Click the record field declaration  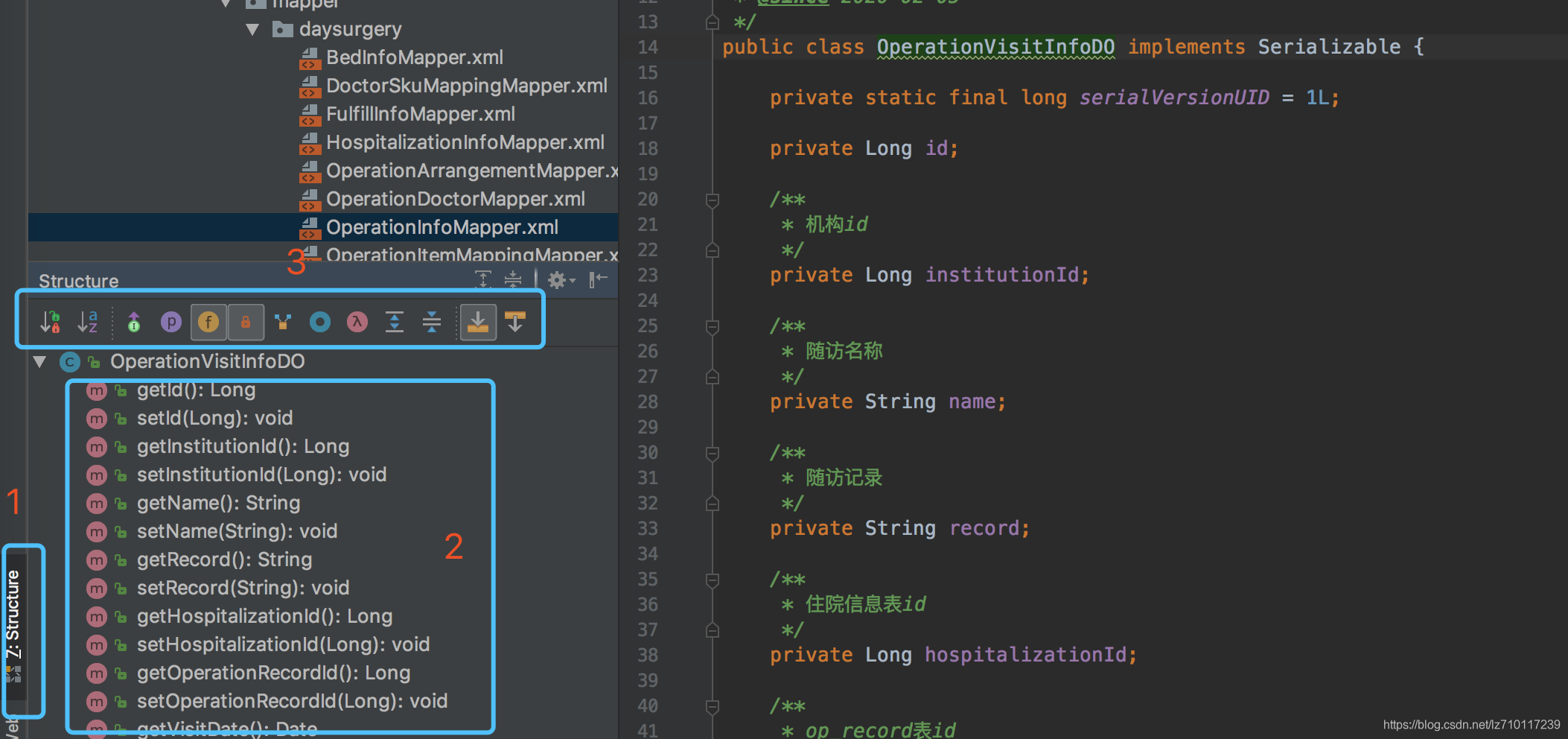tap(984, 528)
